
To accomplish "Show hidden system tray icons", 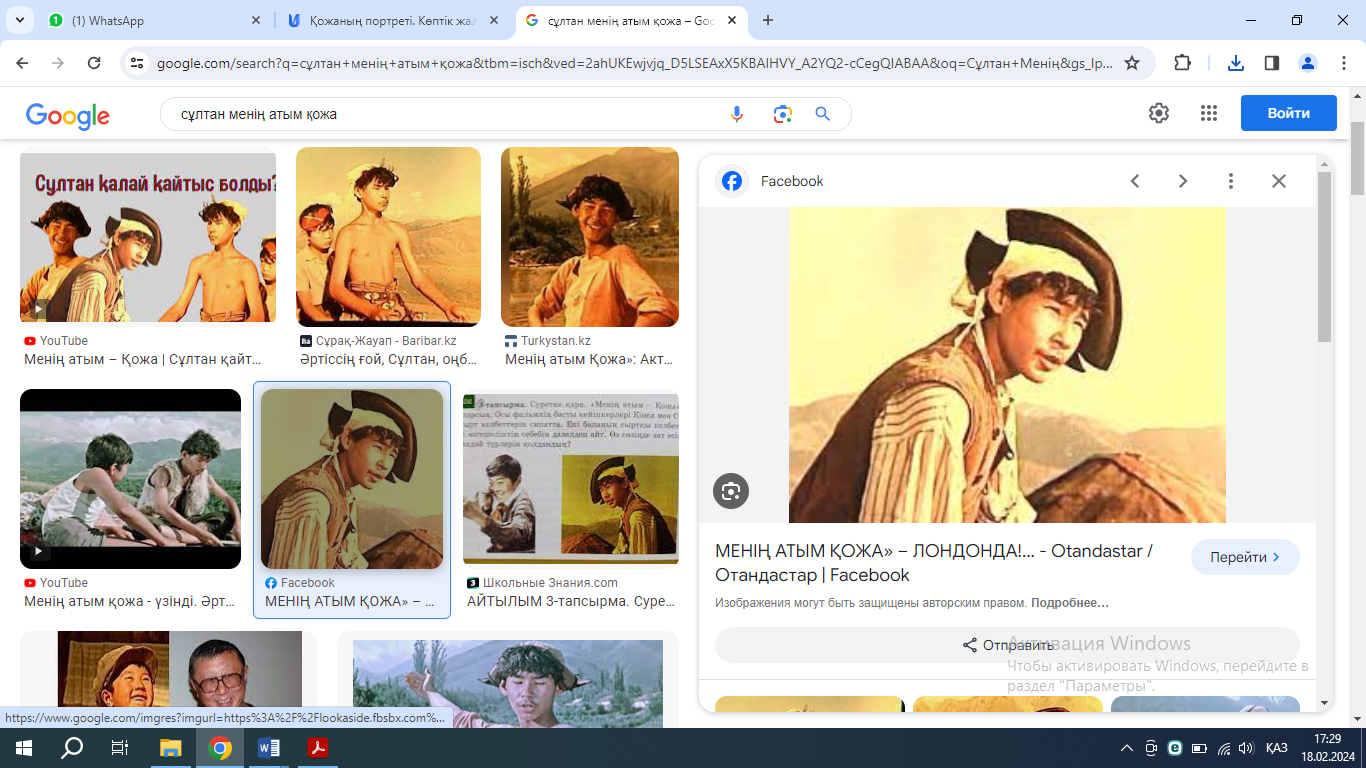I will pyautogui.click(x=1127, y=748).
